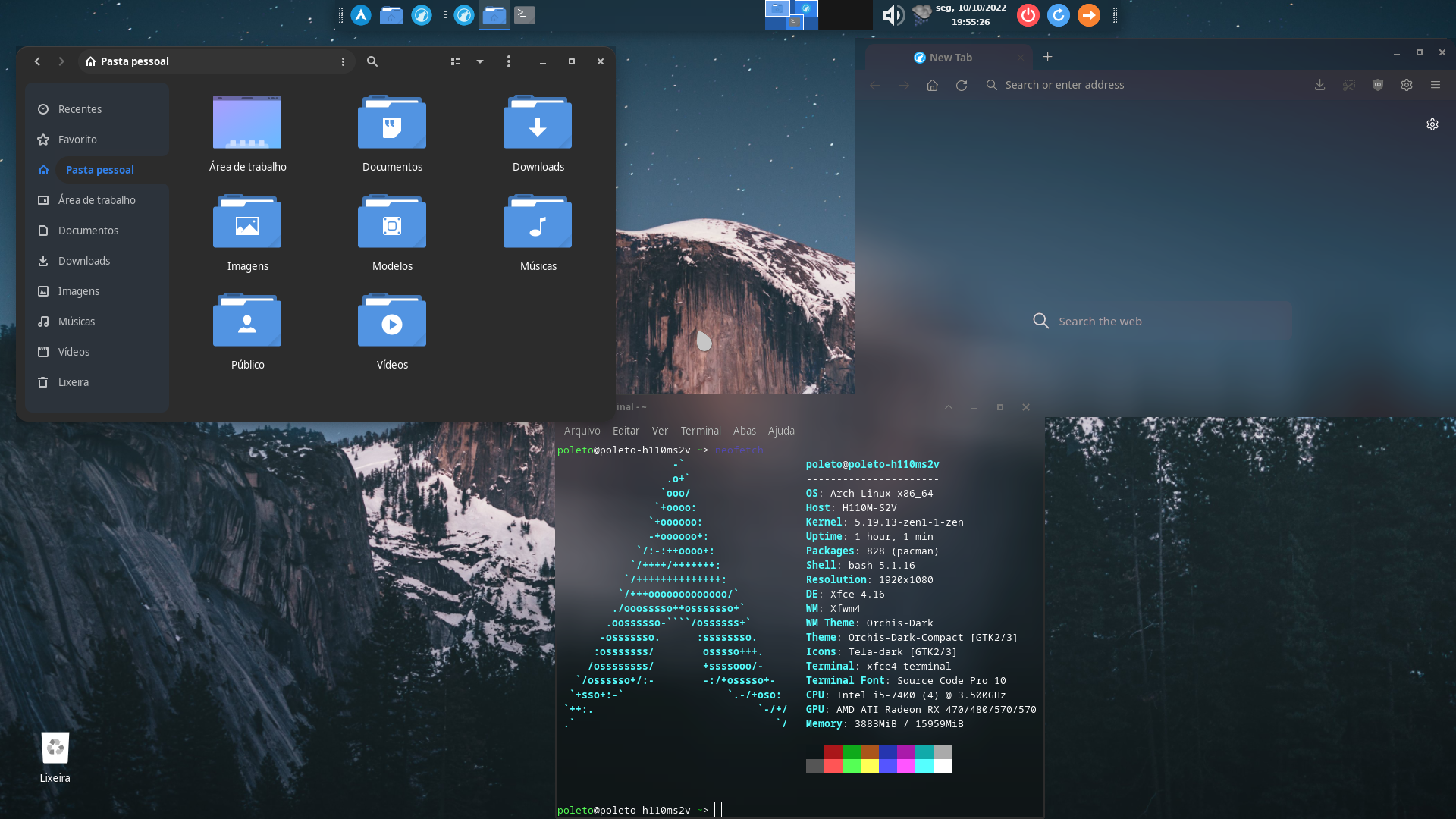Launch the terminal from the taskbar

tap(524, 15)
